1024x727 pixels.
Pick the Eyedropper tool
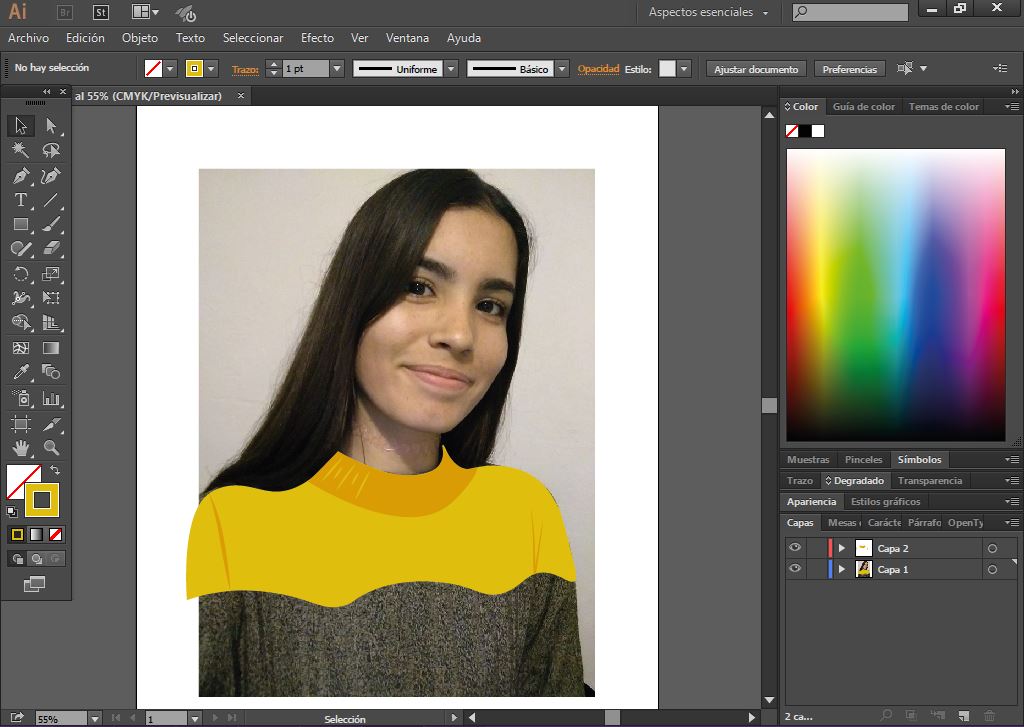point(21,372)
